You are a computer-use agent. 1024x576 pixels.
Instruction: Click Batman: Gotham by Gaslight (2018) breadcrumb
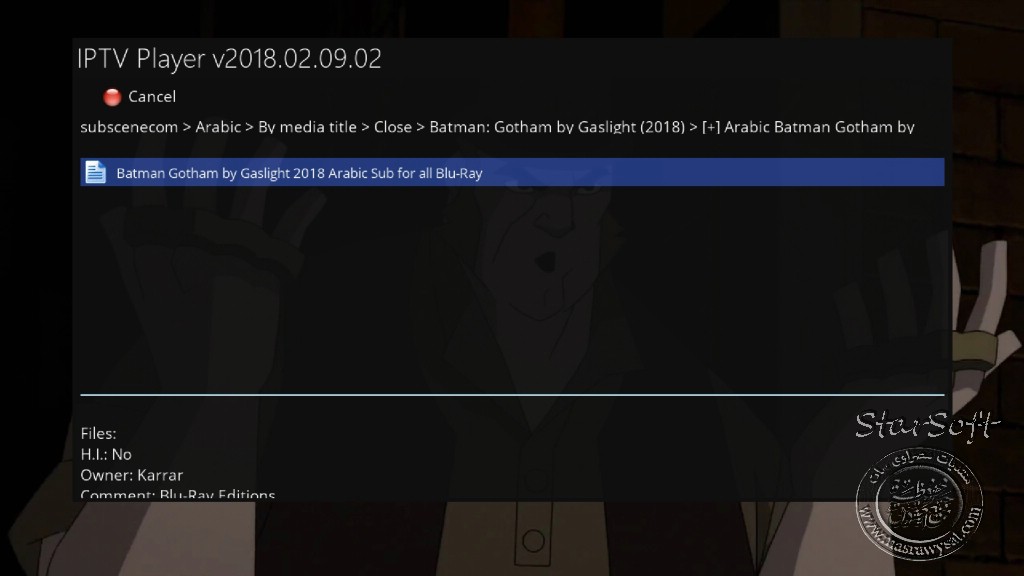(557, 127)
